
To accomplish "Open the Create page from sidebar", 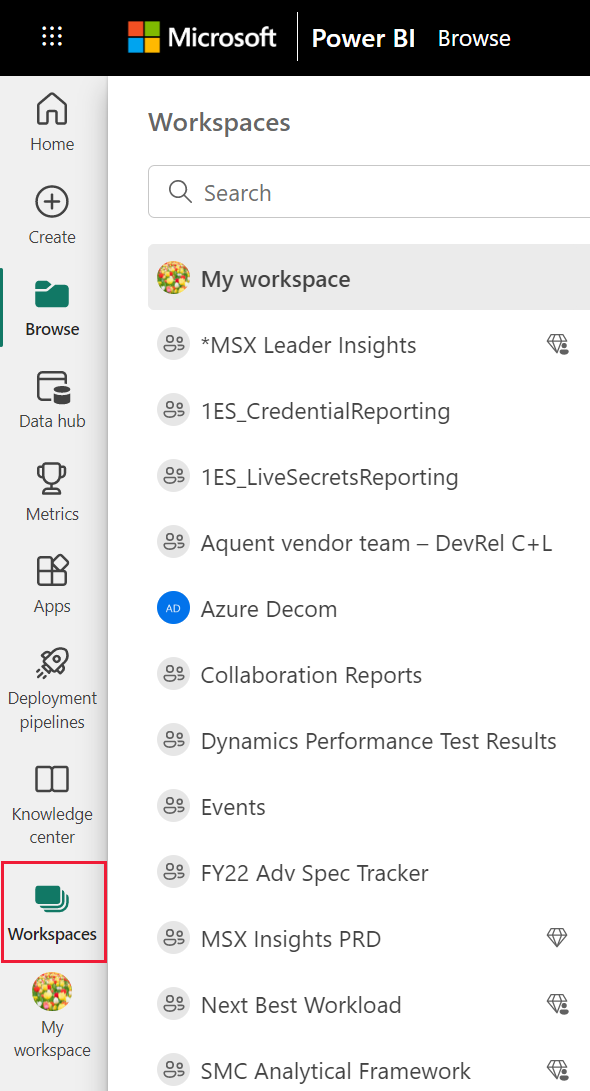I will coord(52,216).
